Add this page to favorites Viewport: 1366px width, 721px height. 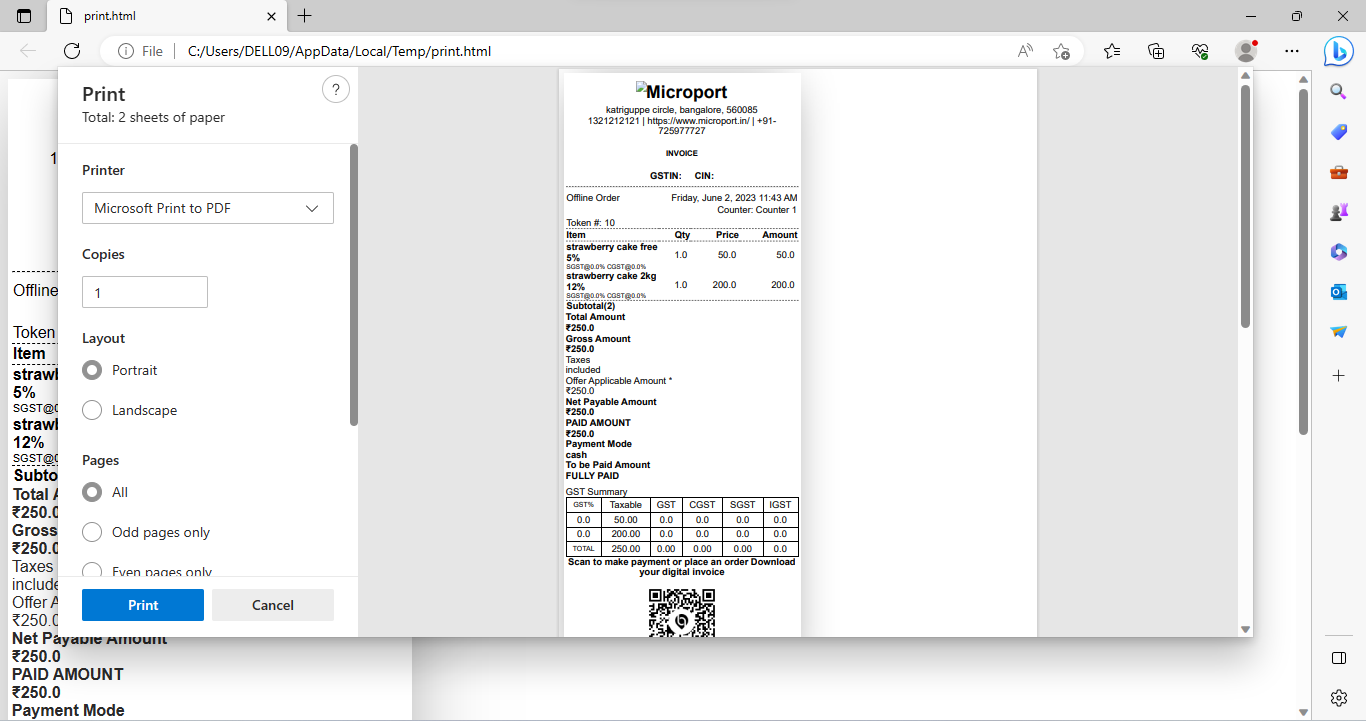pyautogui.click(x=1062, y=51)
